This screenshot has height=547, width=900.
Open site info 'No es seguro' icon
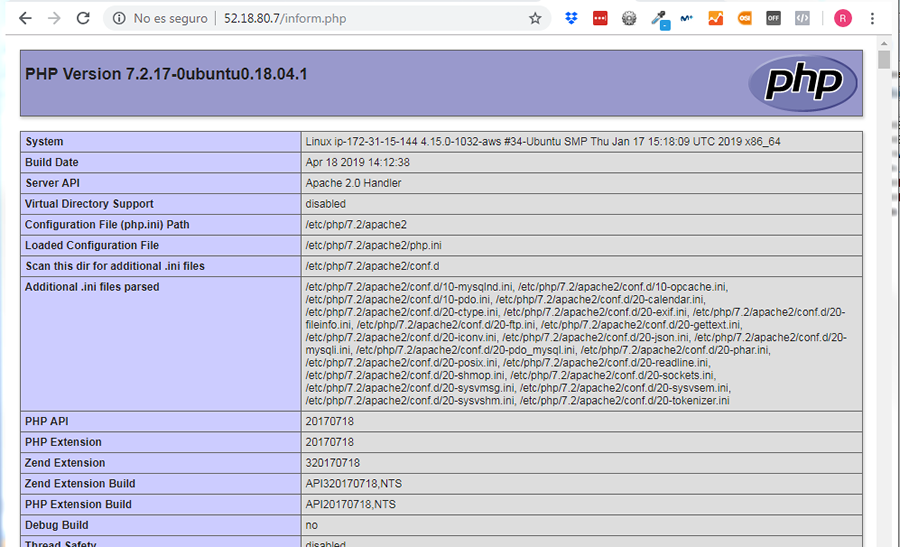coord(119,18)
